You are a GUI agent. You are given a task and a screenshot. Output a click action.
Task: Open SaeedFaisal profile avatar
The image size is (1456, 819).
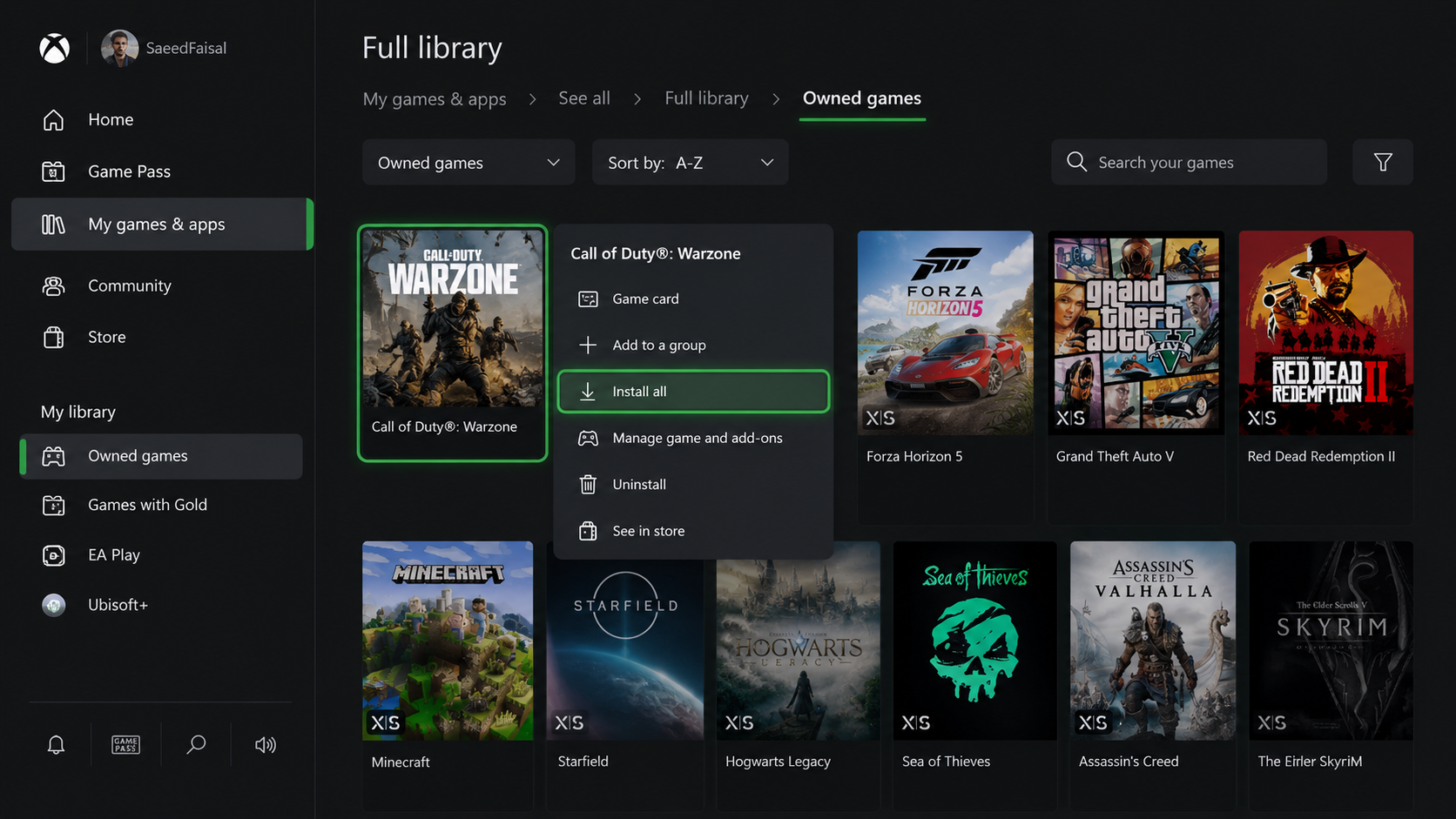(120, 48)
